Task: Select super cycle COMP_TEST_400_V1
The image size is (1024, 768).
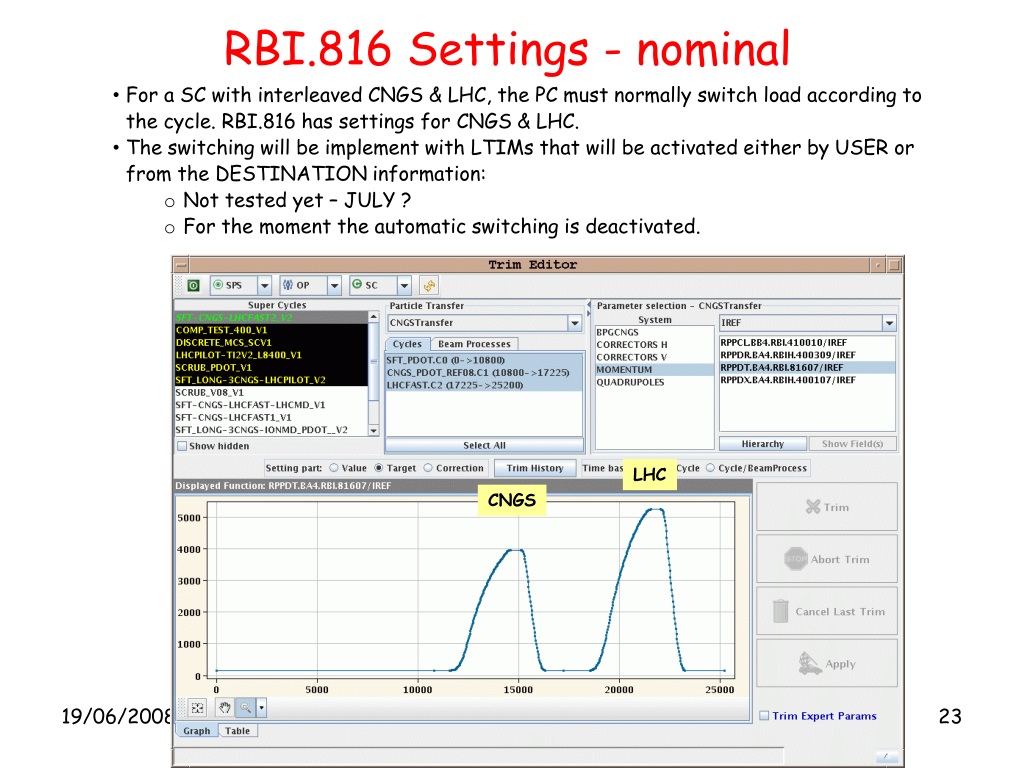Action: click(271, 330)
